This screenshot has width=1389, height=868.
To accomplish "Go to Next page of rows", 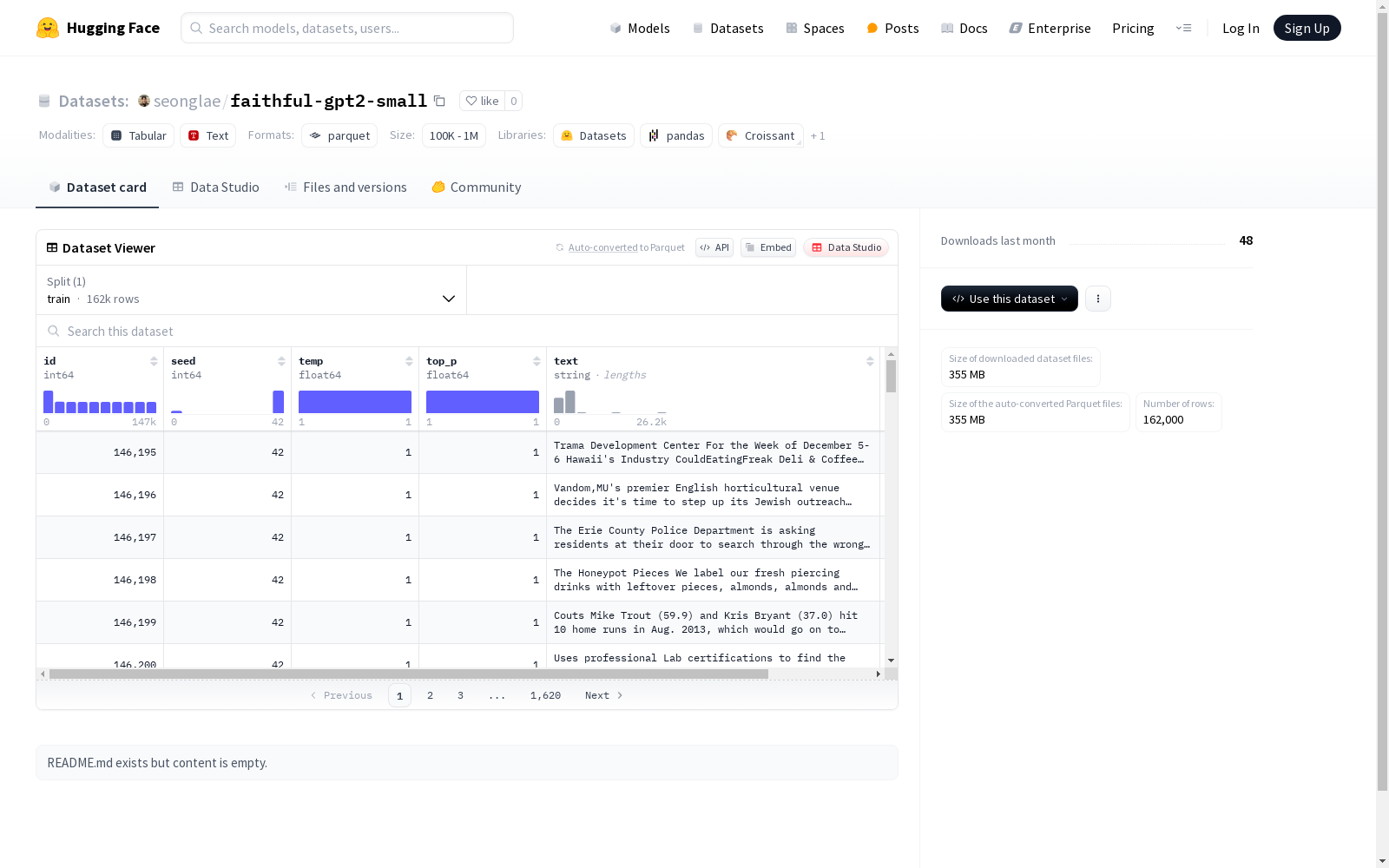I will [603, 695].
